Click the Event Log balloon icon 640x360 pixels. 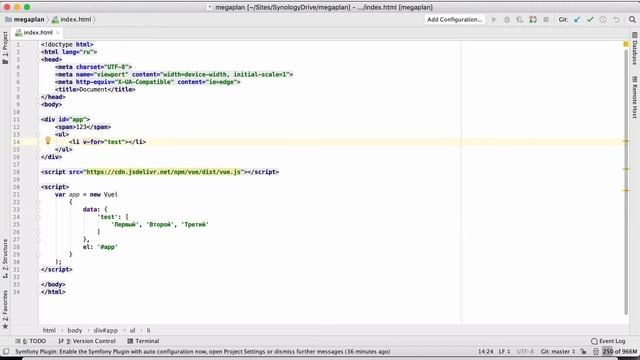[594, 341]
